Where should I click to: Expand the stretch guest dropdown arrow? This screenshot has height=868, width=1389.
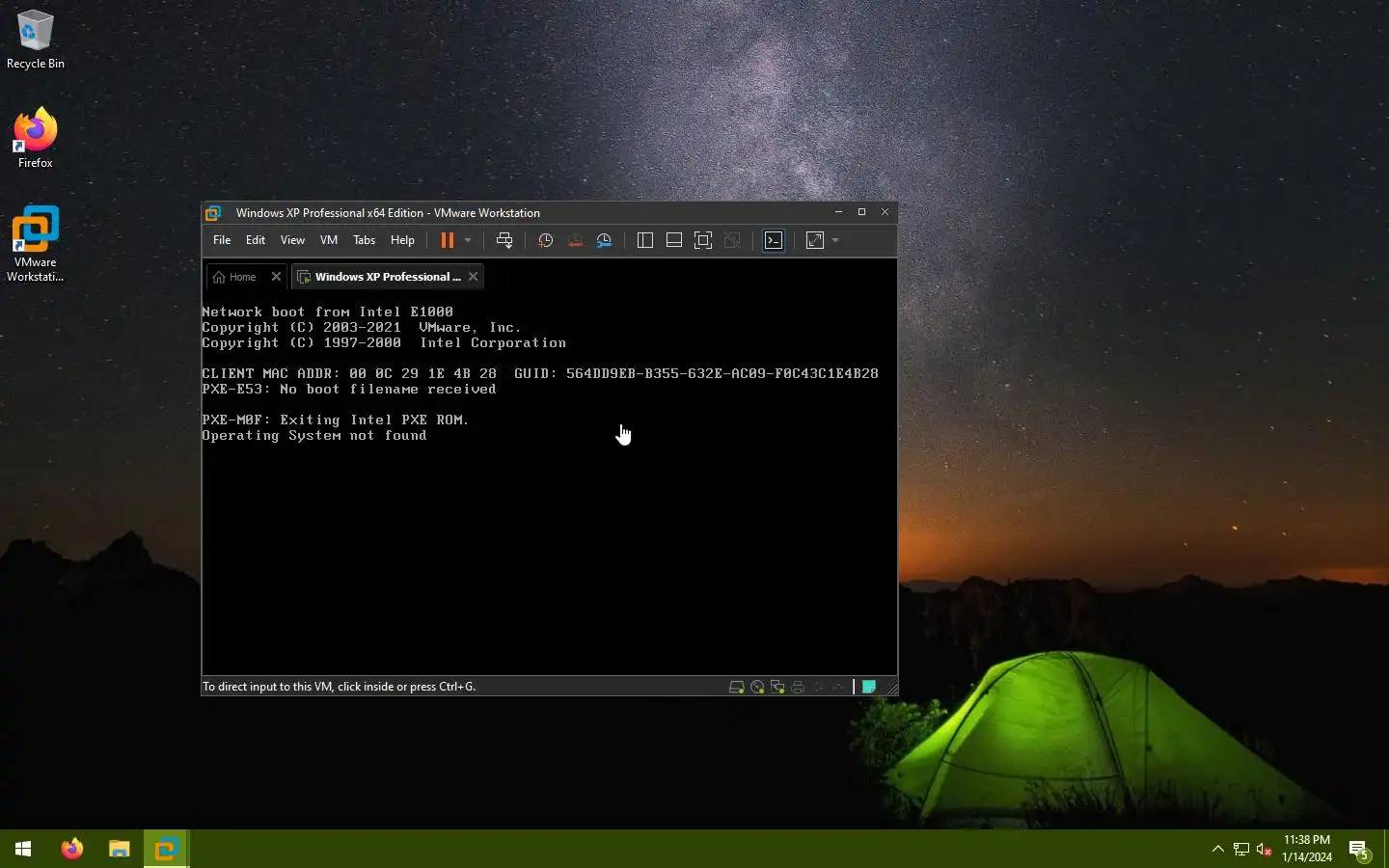click(835, 240)
